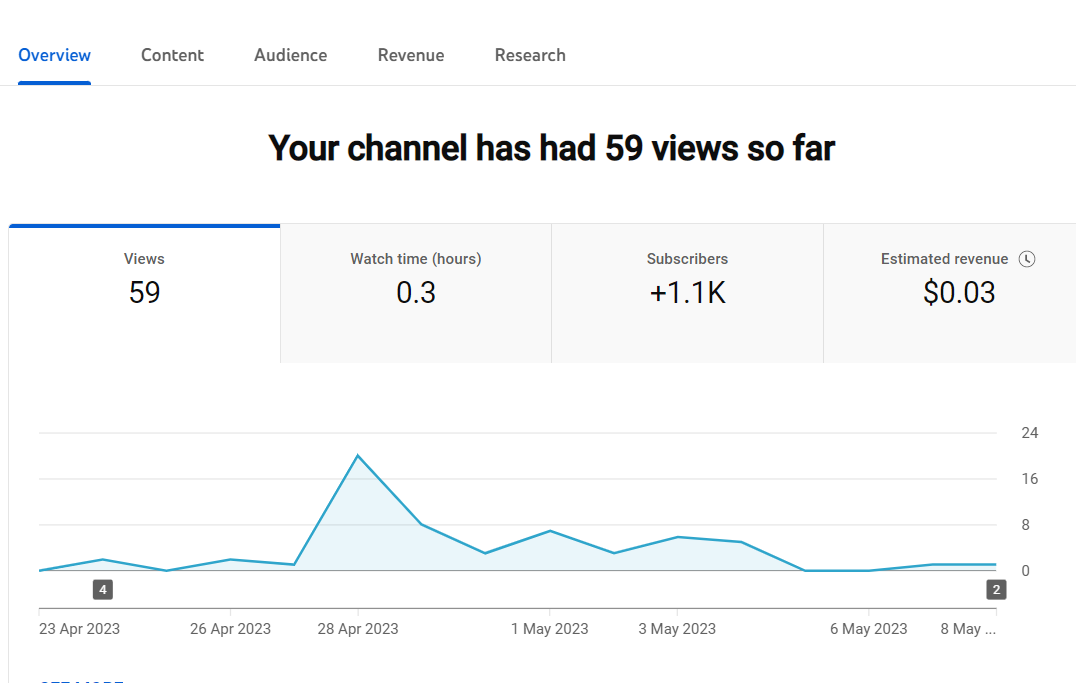Open the Revenue tab

(x=411, y=55)
